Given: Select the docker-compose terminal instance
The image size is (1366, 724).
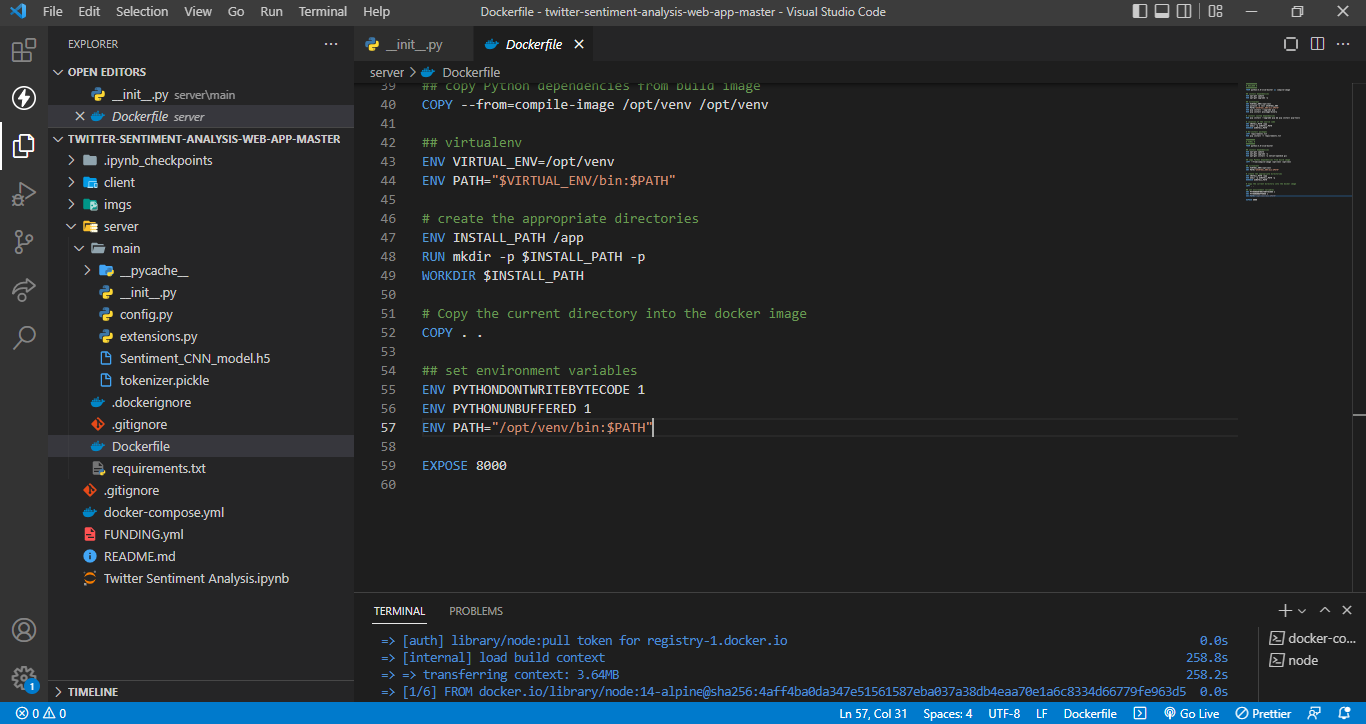Looking at the screenshot, I should click(1311, 638).
